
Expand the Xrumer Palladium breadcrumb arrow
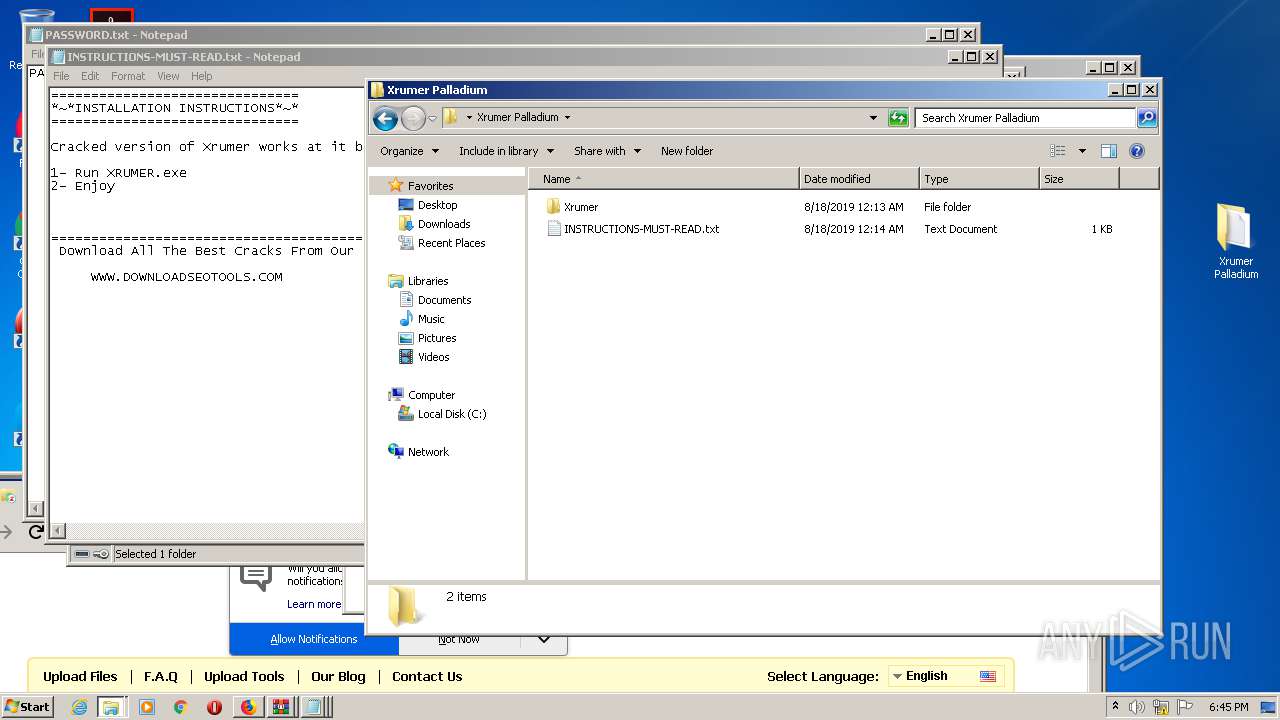tap(567, 117)
